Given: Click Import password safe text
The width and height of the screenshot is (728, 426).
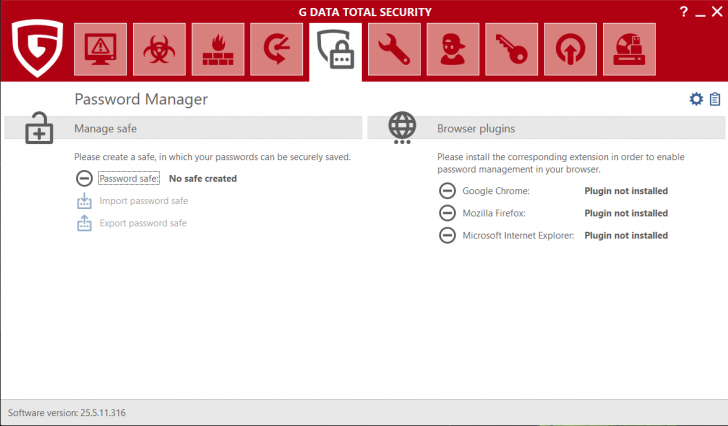Looking at the screenshot, I should tap(143, 201).
